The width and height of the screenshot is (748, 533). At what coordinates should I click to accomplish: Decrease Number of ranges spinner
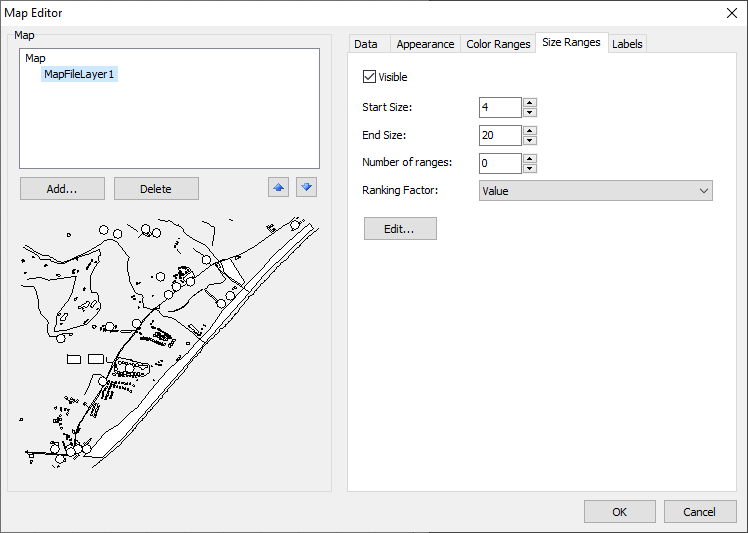[x=530, y=168]
